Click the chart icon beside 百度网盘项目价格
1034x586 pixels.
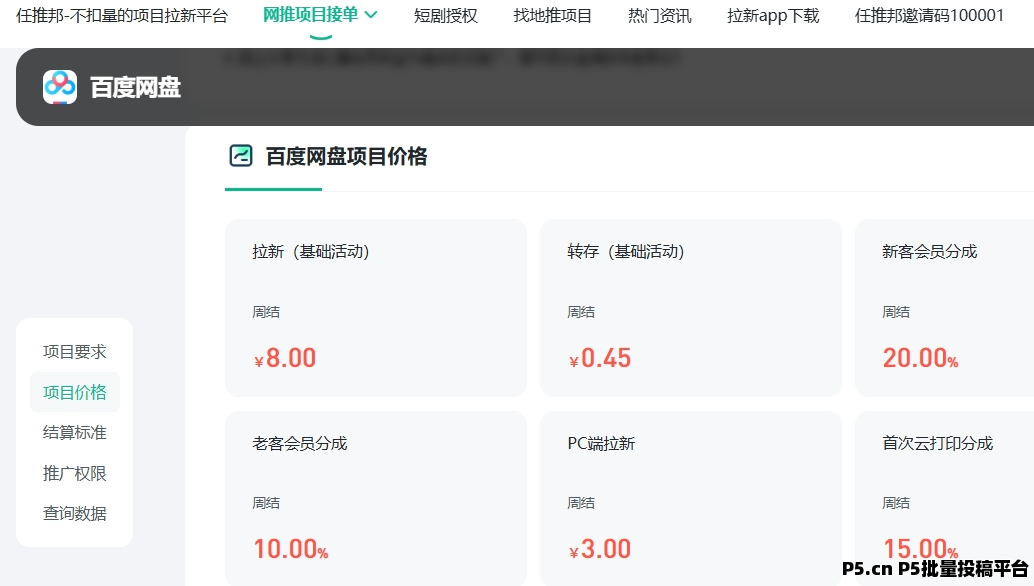(x=241, y=156)
